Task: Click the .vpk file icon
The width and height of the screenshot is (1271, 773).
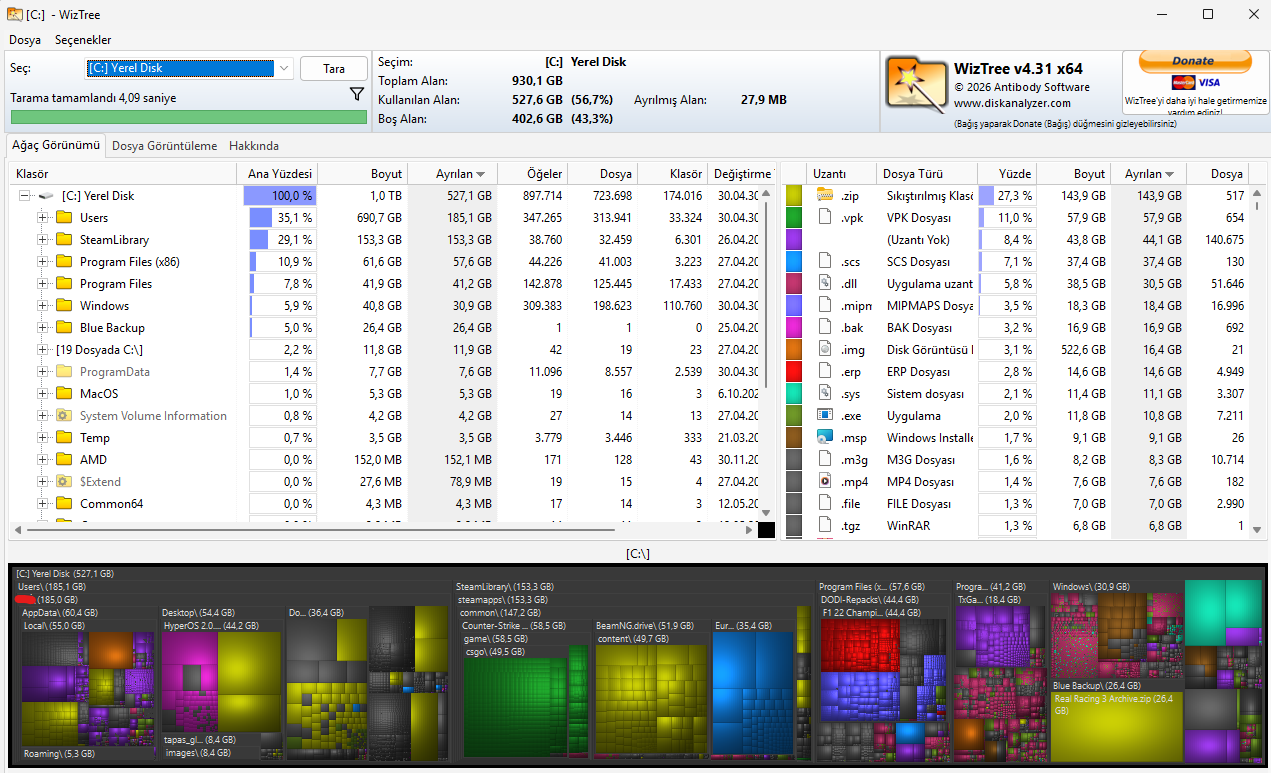Action: point(825,218)
